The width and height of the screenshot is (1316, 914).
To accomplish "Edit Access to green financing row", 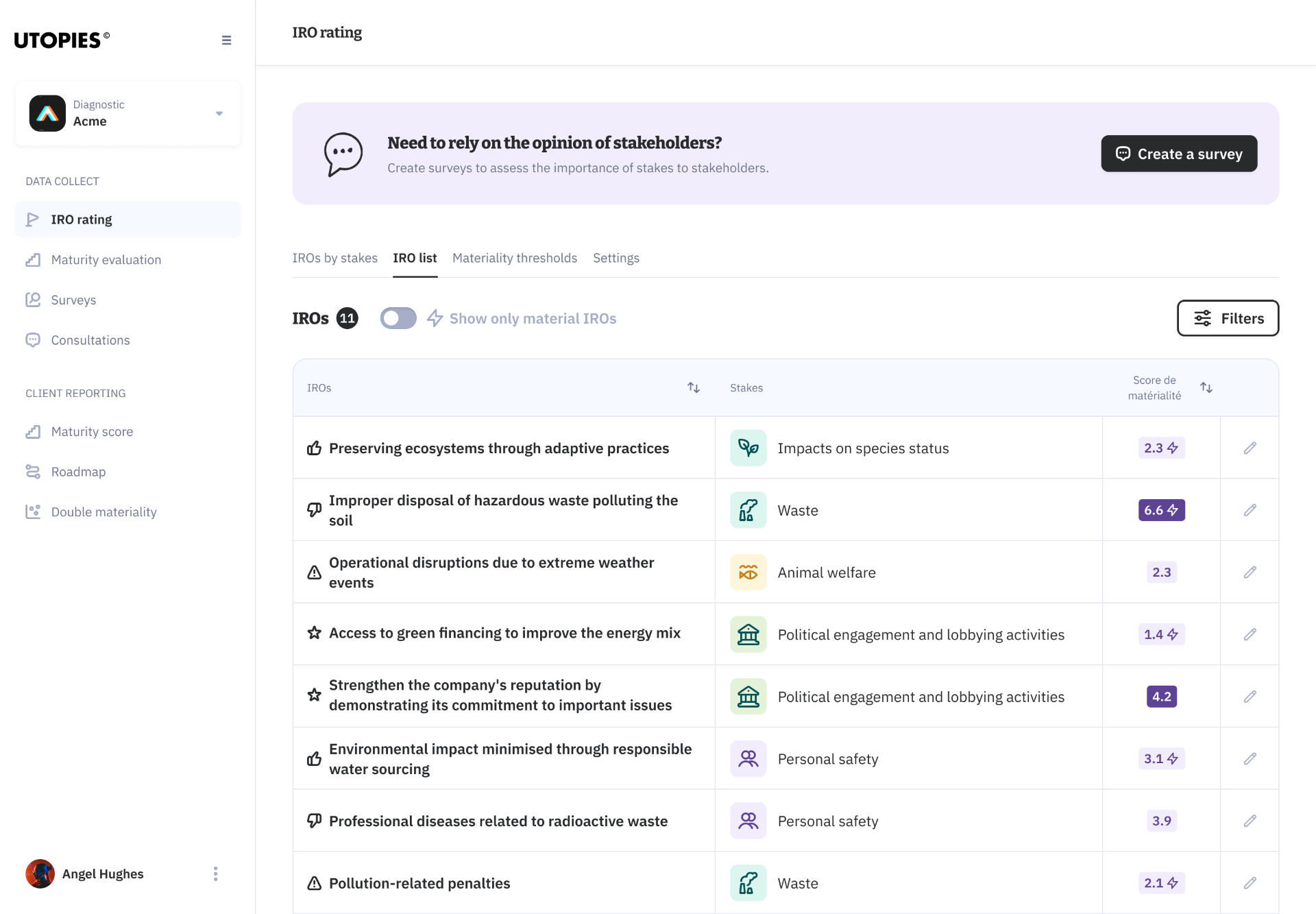I will (x=1250, y=634).
